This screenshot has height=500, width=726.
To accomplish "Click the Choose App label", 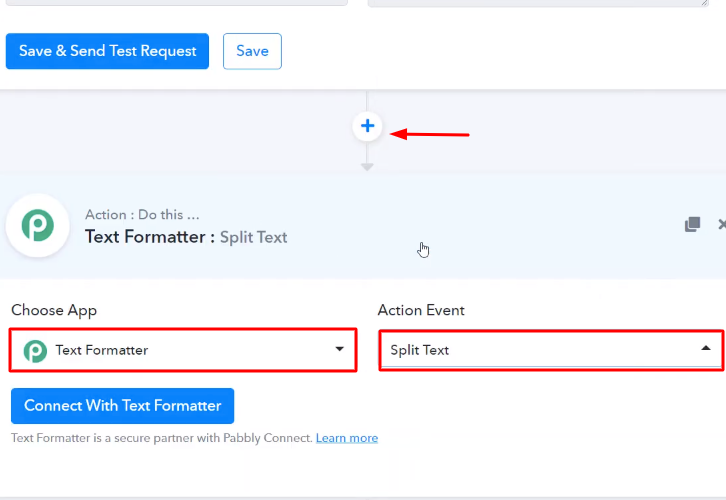I will 54,310.
